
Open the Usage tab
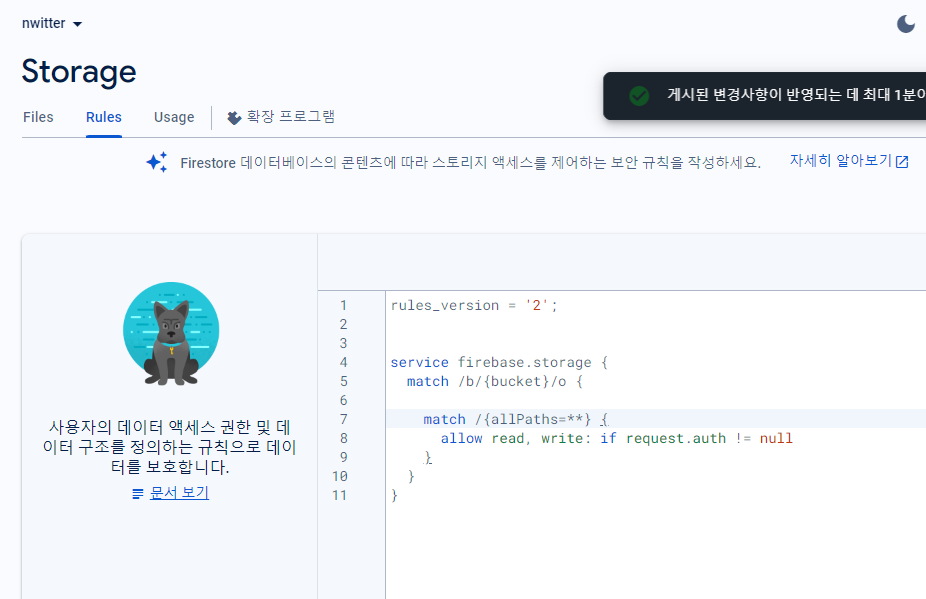[x=174, y=117]
